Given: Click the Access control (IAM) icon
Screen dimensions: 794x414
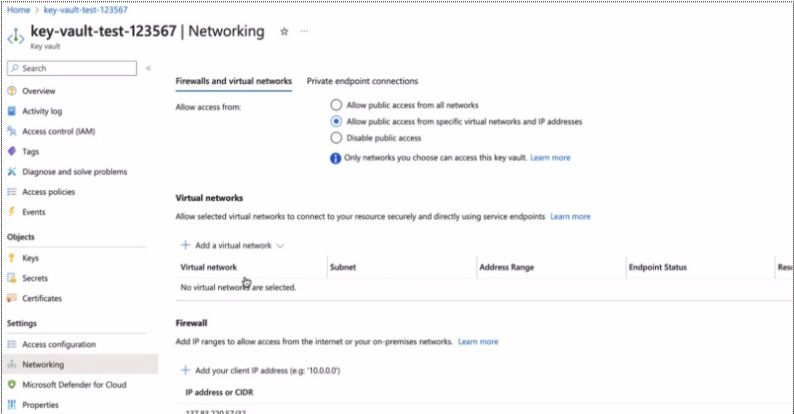Looking at the screenshot, I should tap(12, 131).
